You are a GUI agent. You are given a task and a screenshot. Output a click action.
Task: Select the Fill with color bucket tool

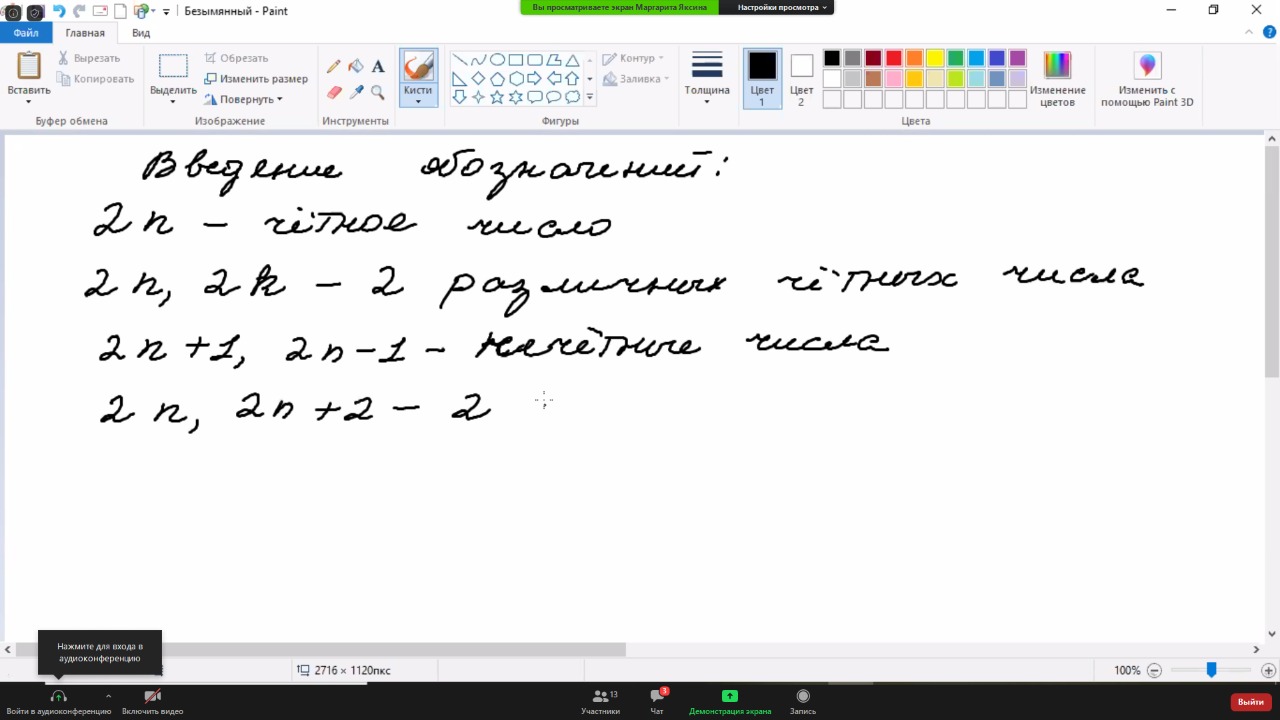point(356,67)
